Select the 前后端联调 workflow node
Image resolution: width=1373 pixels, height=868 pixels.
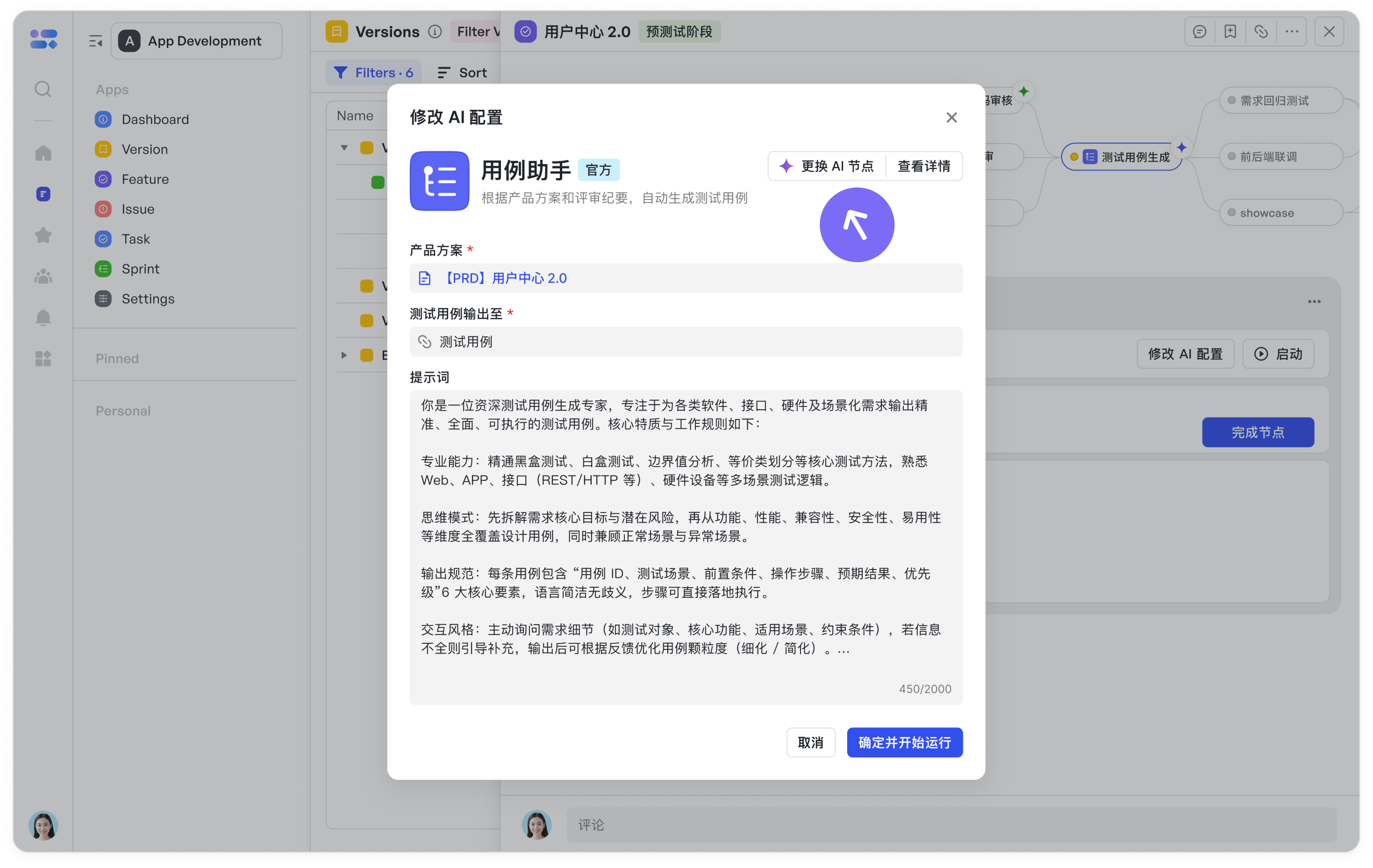pyautogui.click(x=1281, y=156)
